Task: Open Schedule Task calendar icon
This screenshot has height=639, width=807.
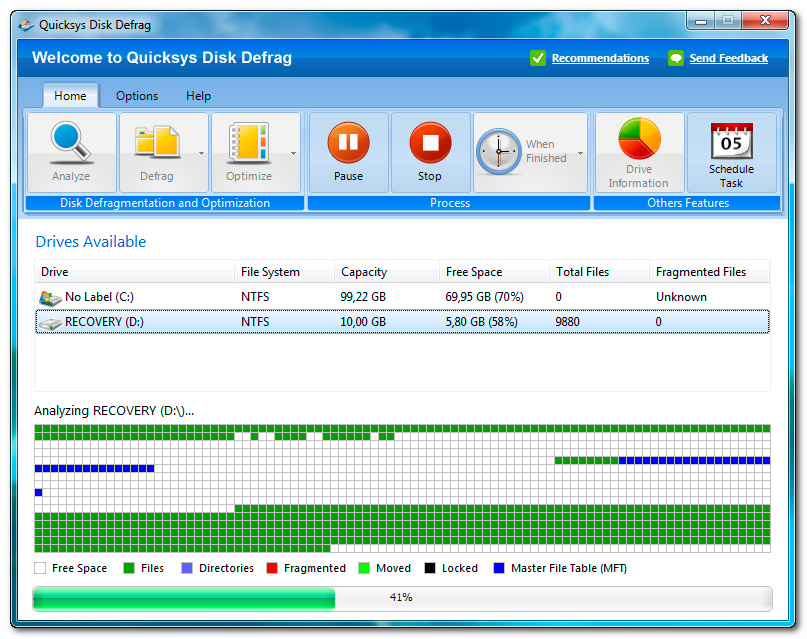Action: [x=731, y=141]
